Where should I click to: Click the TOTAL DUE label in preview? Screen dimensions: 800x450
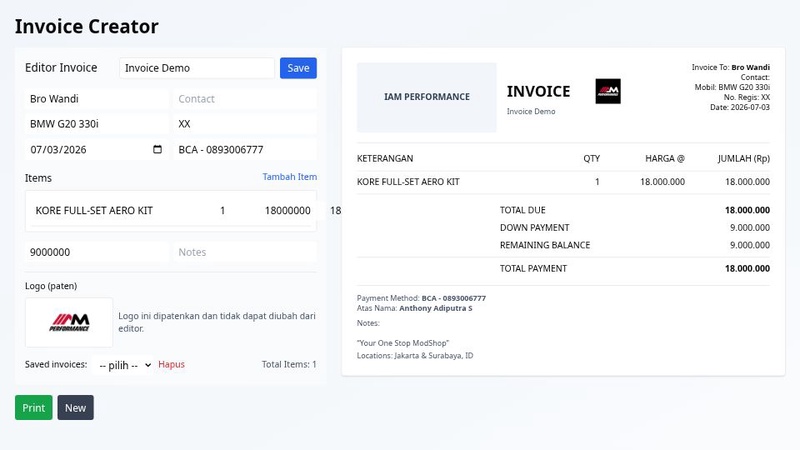pyautogui.click(x=522, y=210)
